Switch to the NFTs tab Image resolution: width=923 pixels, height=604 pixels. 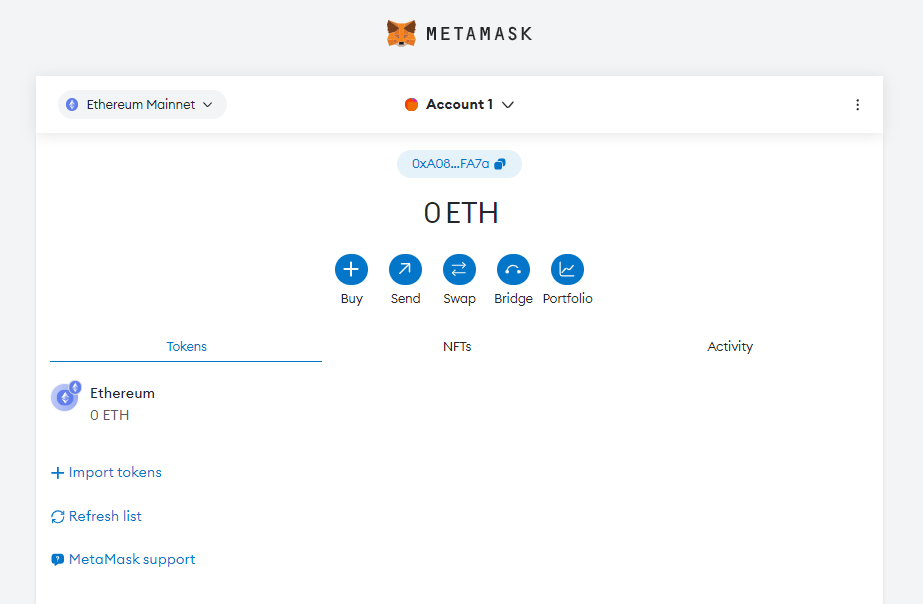click(x=457, y=347)
